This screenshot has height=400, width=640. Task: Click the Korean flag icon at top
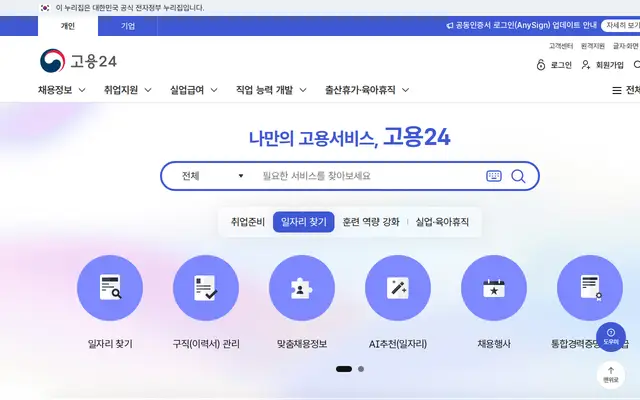tap(45, 8)
